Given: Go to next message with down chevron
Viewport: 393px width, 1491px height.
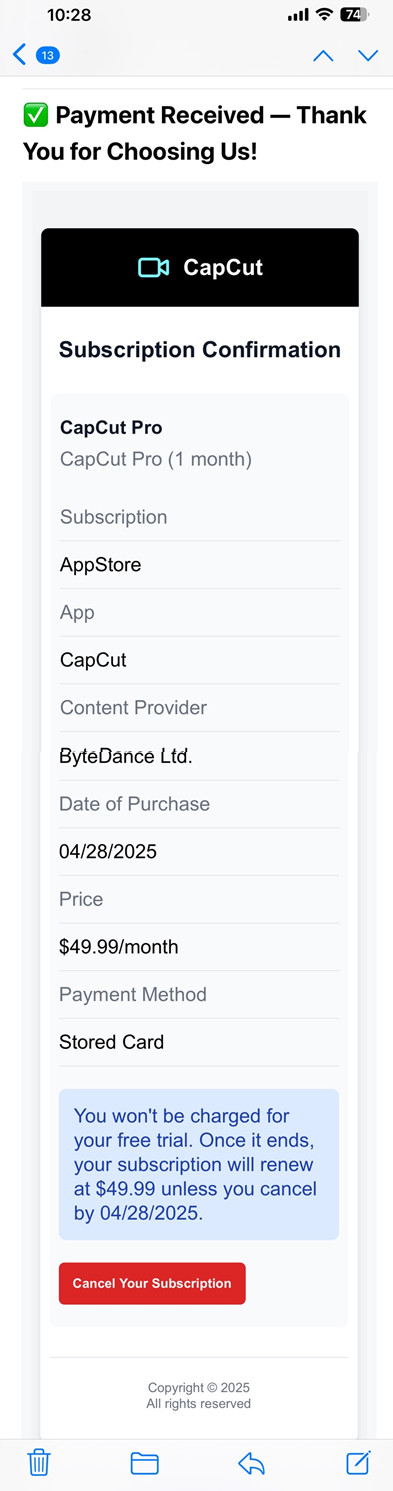Looking at the screenshot, I should tap(368, 56).
